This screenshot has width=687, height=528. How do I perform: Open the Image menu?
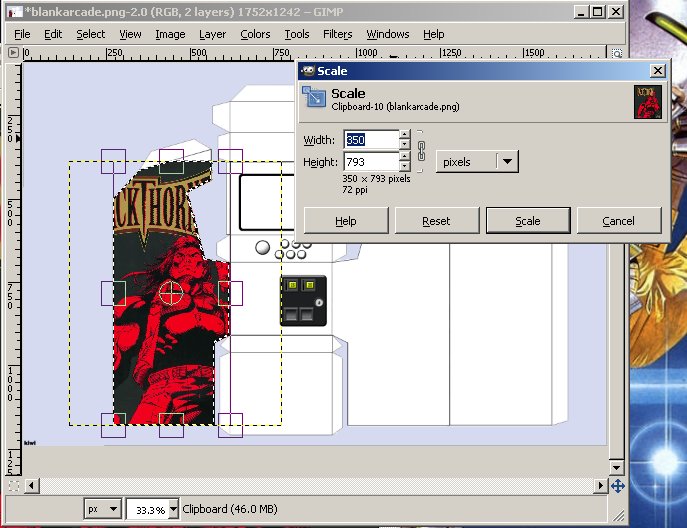pos(170,34)
